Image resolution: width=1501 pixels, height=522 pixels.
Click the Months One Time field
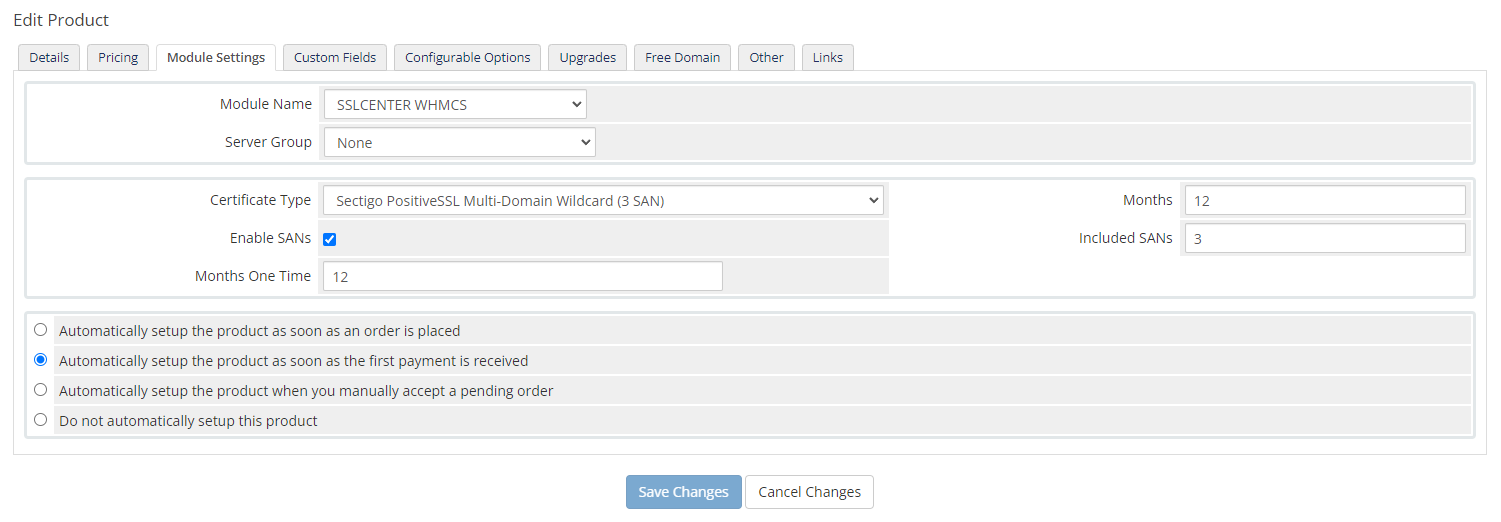click(523, 276)
